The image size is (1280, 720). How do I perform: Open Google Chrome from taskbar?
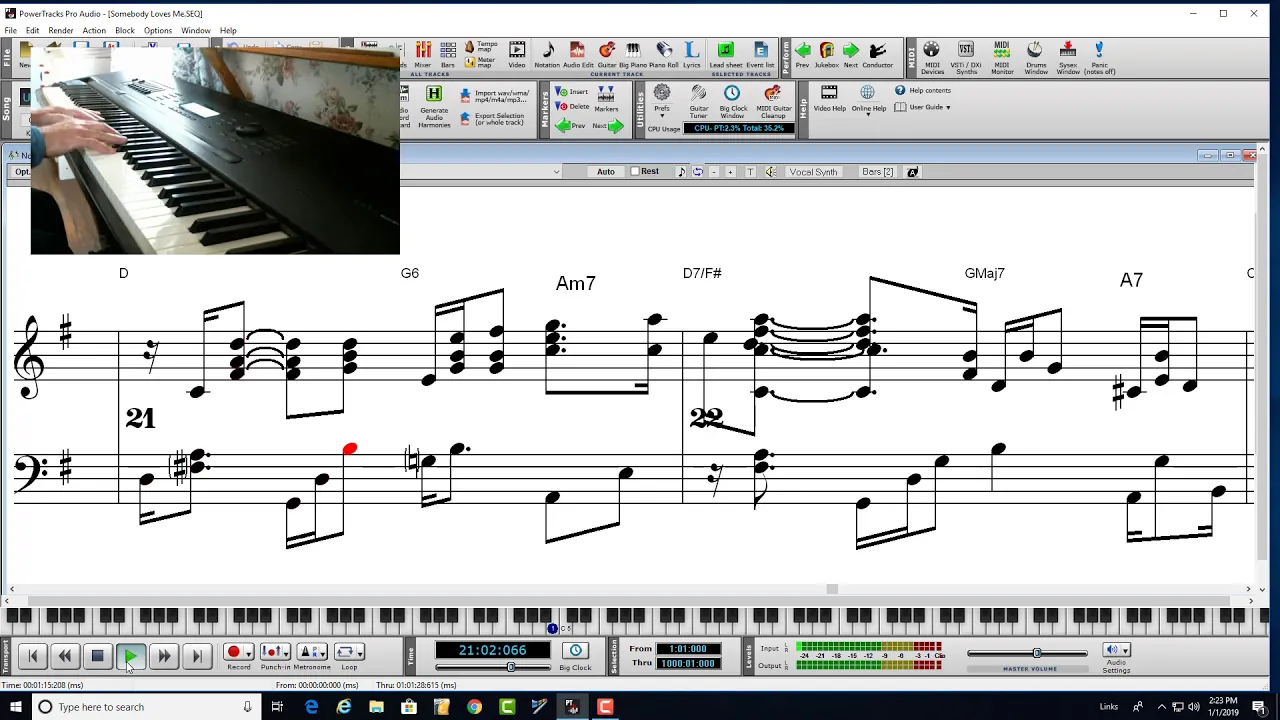(x=474, y=707)
